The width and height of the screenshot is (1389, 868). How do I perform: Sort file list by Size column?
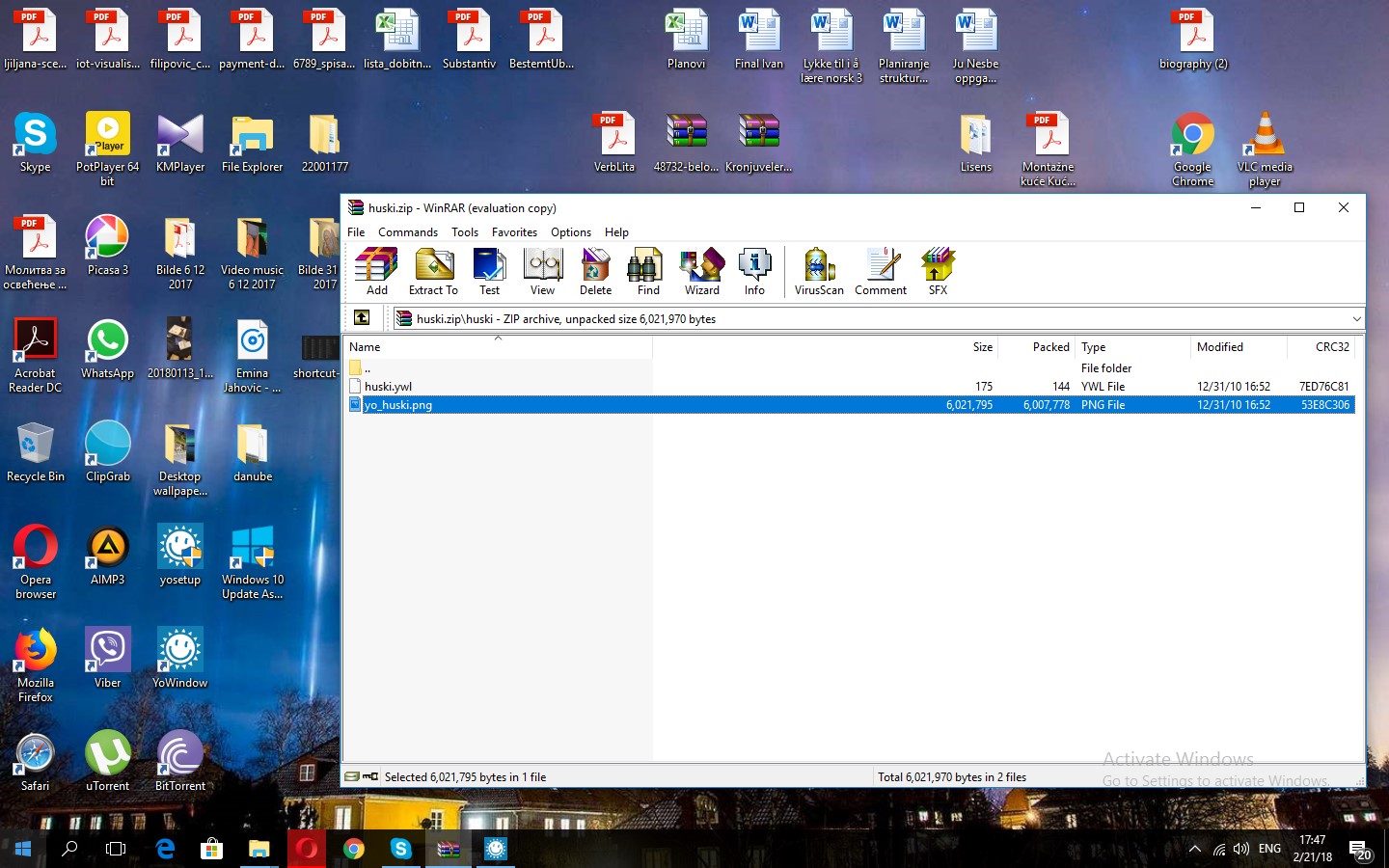pyautogui.click(x=982, y=347)
